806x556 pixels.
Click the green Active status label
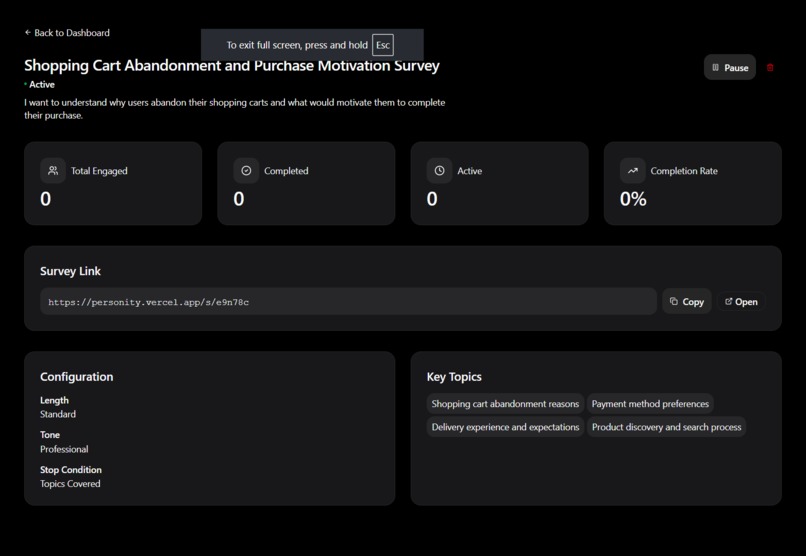42,84
